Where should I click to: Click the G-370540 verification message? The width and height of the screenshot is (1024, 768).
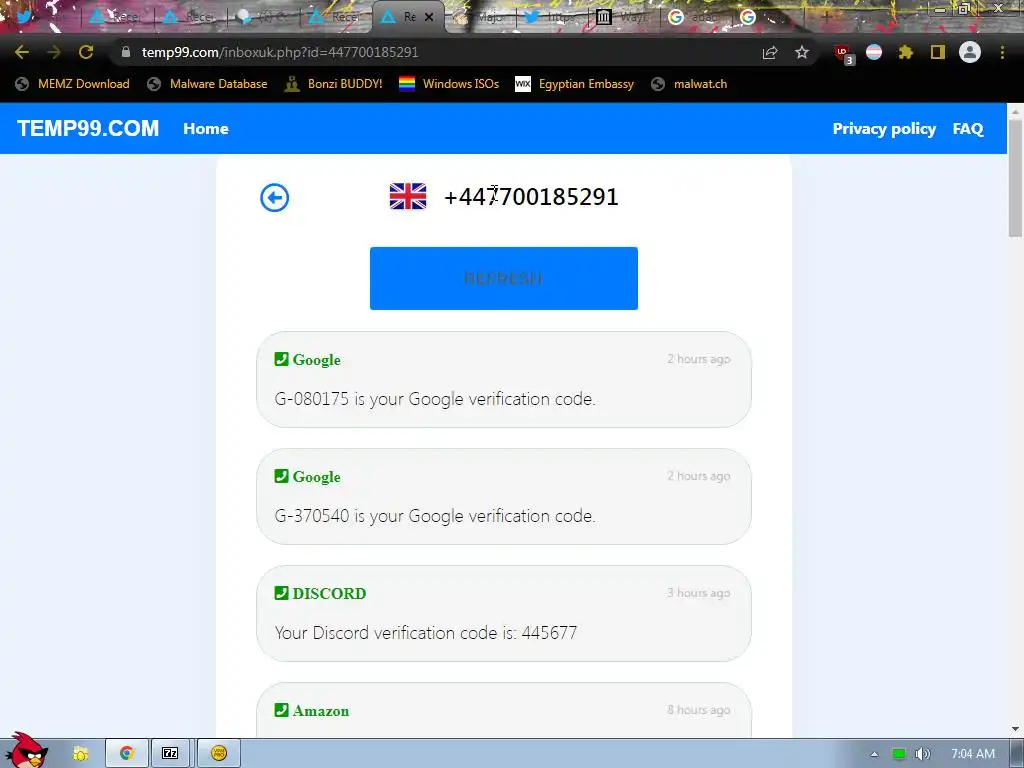(x=435, y=515)
